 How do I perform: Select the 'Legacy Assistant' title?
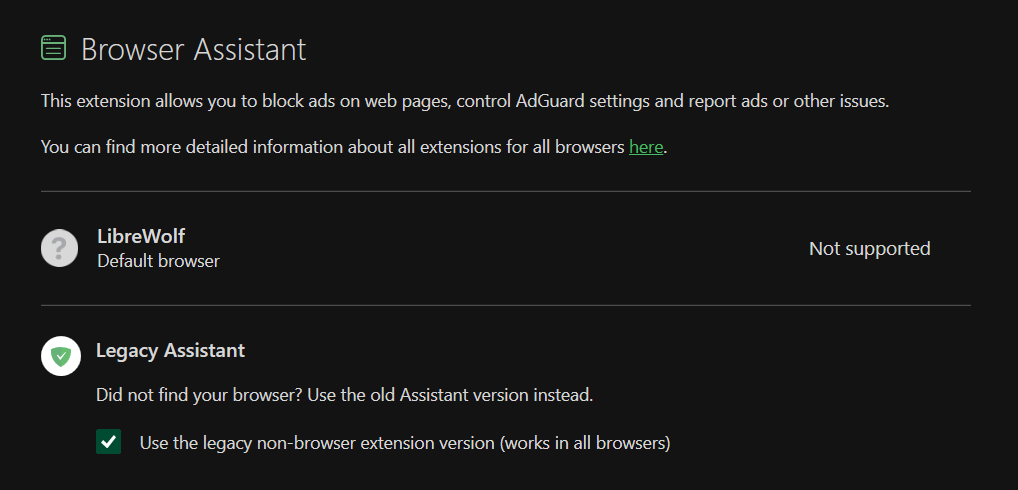pos(170,351)
